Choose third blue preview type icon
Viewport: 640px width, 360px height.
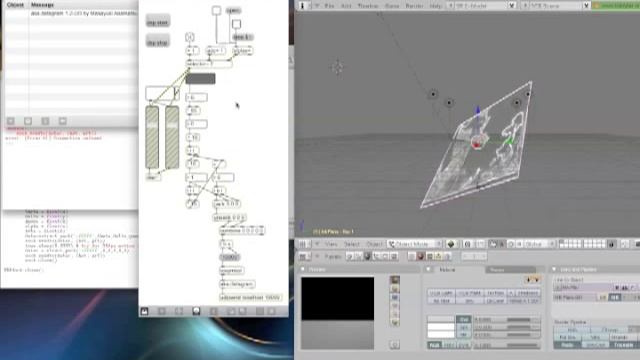(x=395, y=298)
